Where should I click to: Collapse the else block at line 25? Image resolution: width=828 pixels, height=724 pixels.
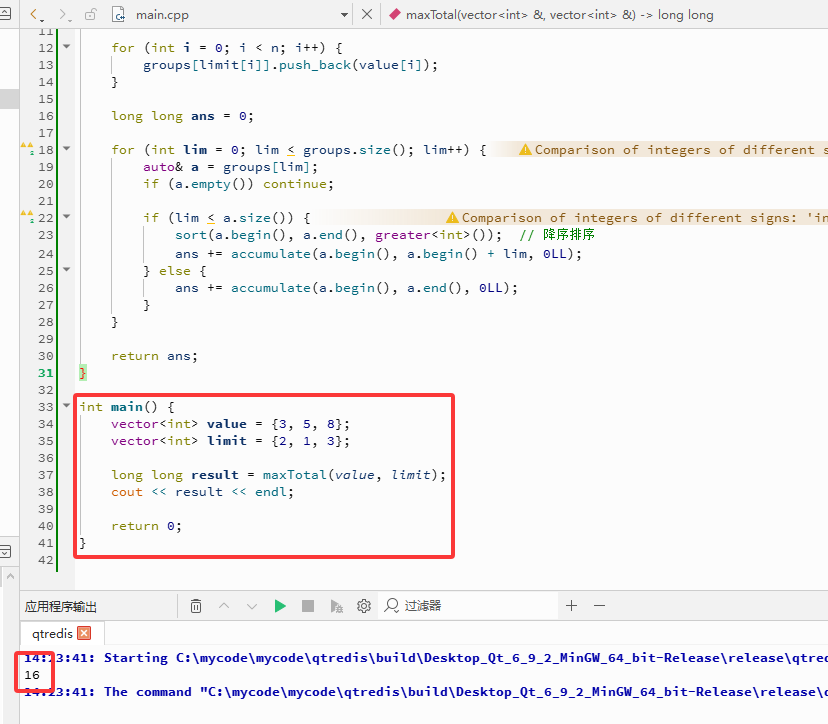tap(67, 269)
